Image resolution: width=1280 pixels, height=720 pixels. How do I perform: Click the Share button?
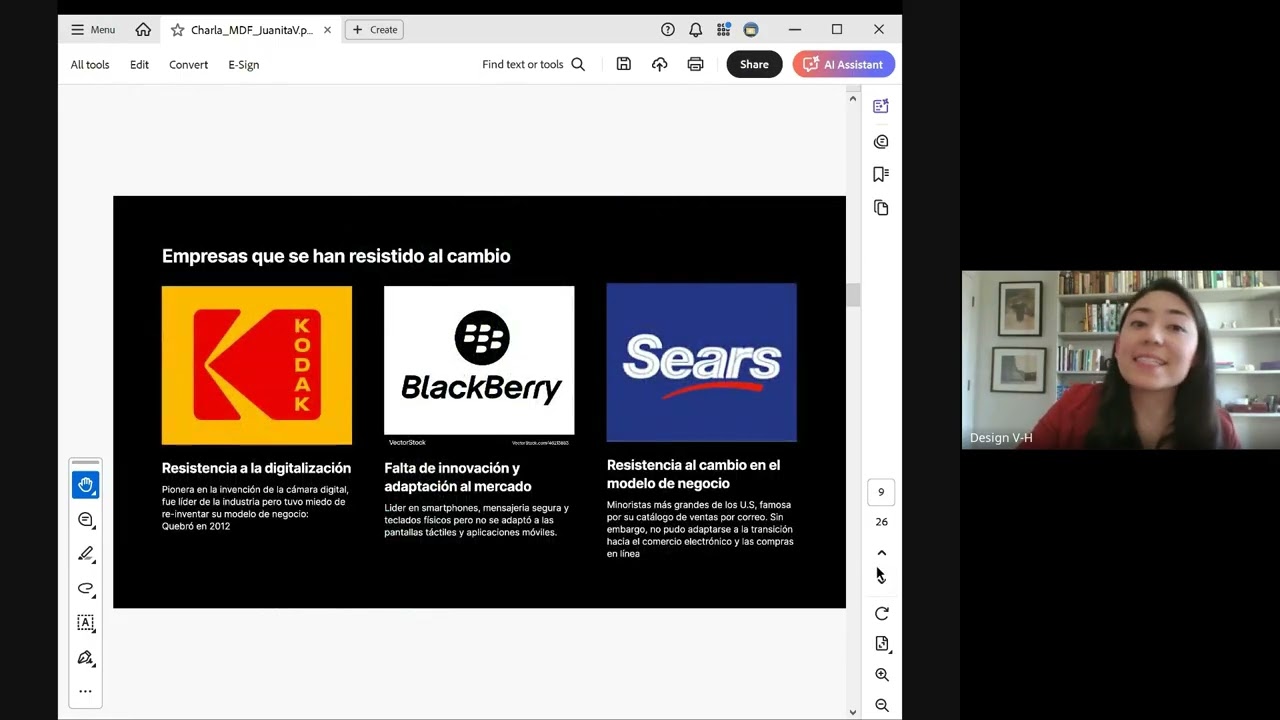(754, 64)
